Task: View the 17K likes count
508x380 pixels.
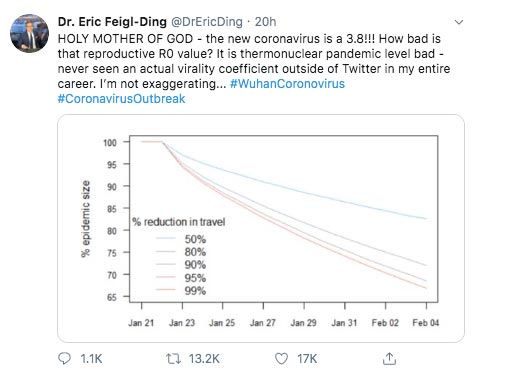Action: coord(307,359)
